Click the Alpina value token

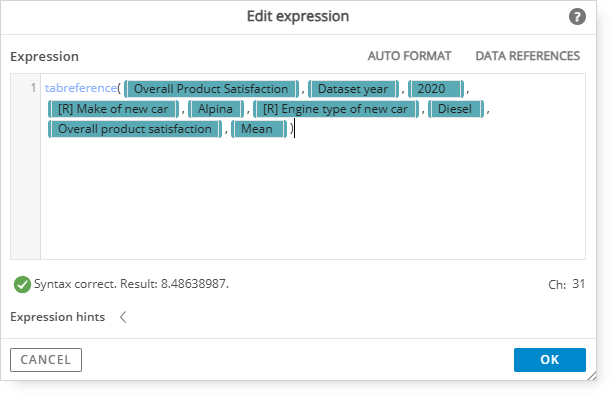tap(215, 109)
